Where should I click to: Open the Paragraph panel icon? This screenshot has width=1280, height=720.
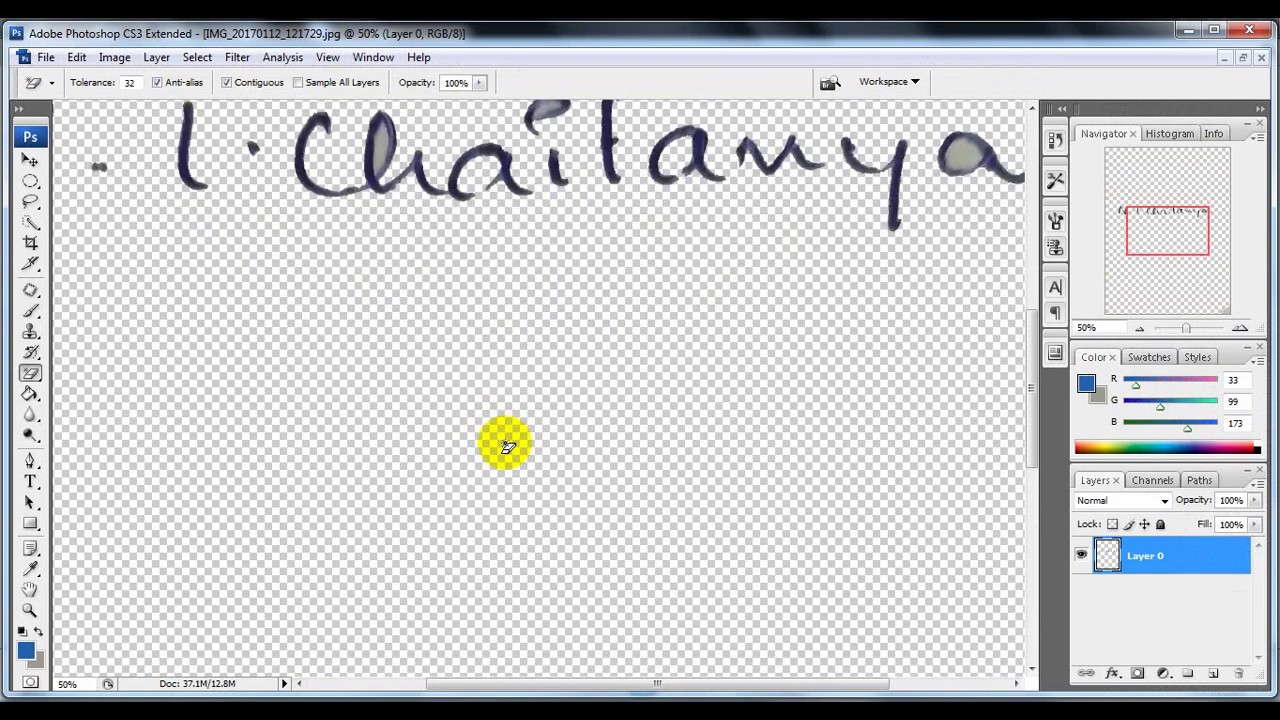pos(1055,313)
